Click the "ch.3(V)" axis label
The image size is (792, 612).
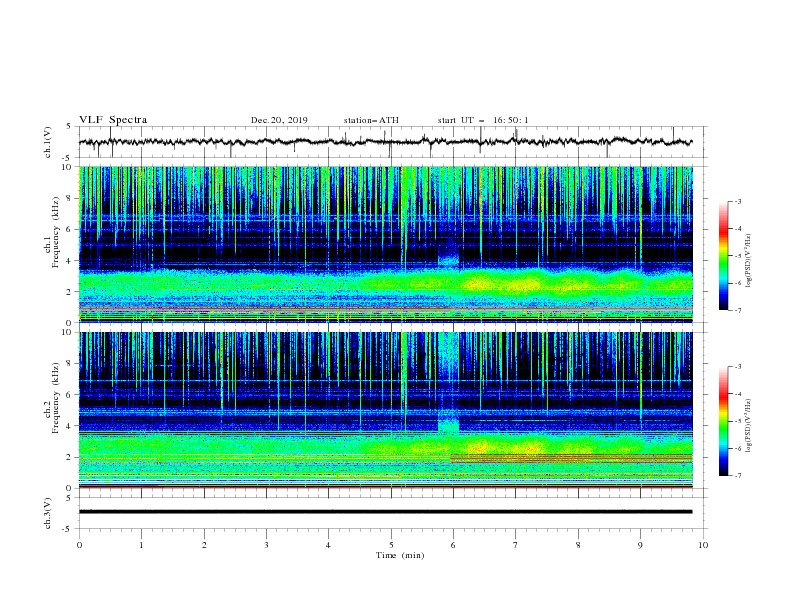tap(48, 513)
